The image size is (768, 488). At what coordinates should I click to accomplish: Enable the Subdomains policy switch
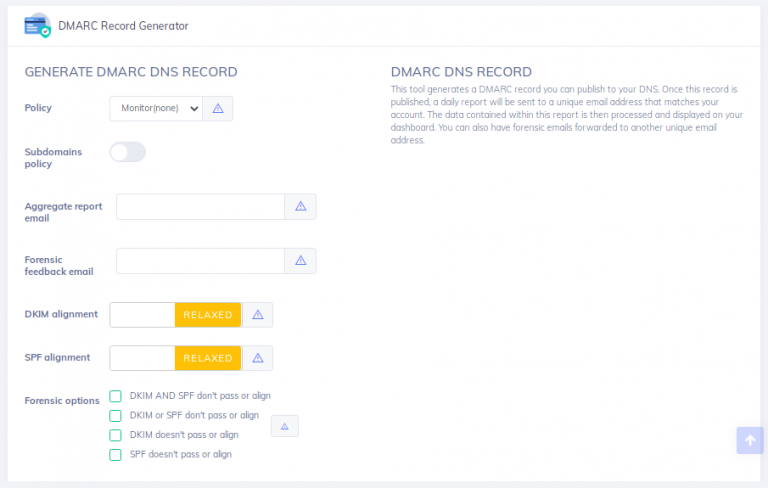(x=128, y=152)
